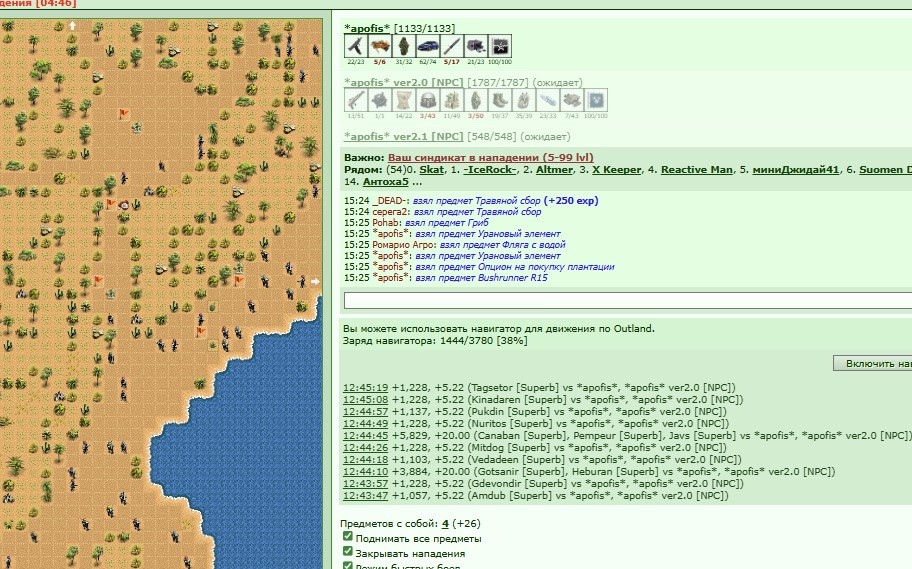Click the NPC blue flag icon with 100/100 durability
This screenshot has height=569, width=912.
click(596, 100)
